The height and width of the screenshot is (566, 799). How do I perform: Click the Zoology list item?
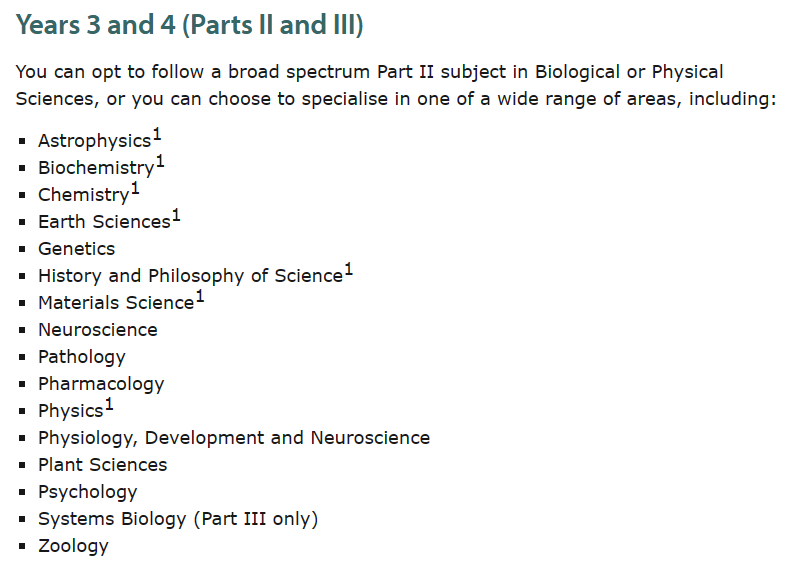coord(73,546)
